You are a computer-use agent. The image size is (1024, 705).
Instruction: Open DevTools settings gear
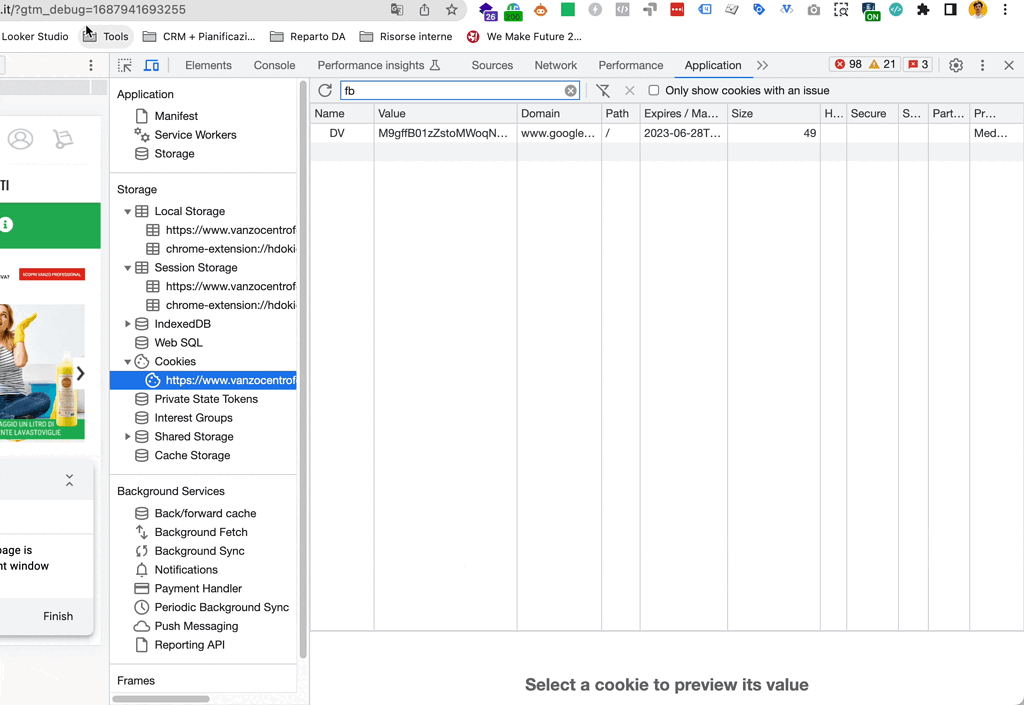click(956, 65)
